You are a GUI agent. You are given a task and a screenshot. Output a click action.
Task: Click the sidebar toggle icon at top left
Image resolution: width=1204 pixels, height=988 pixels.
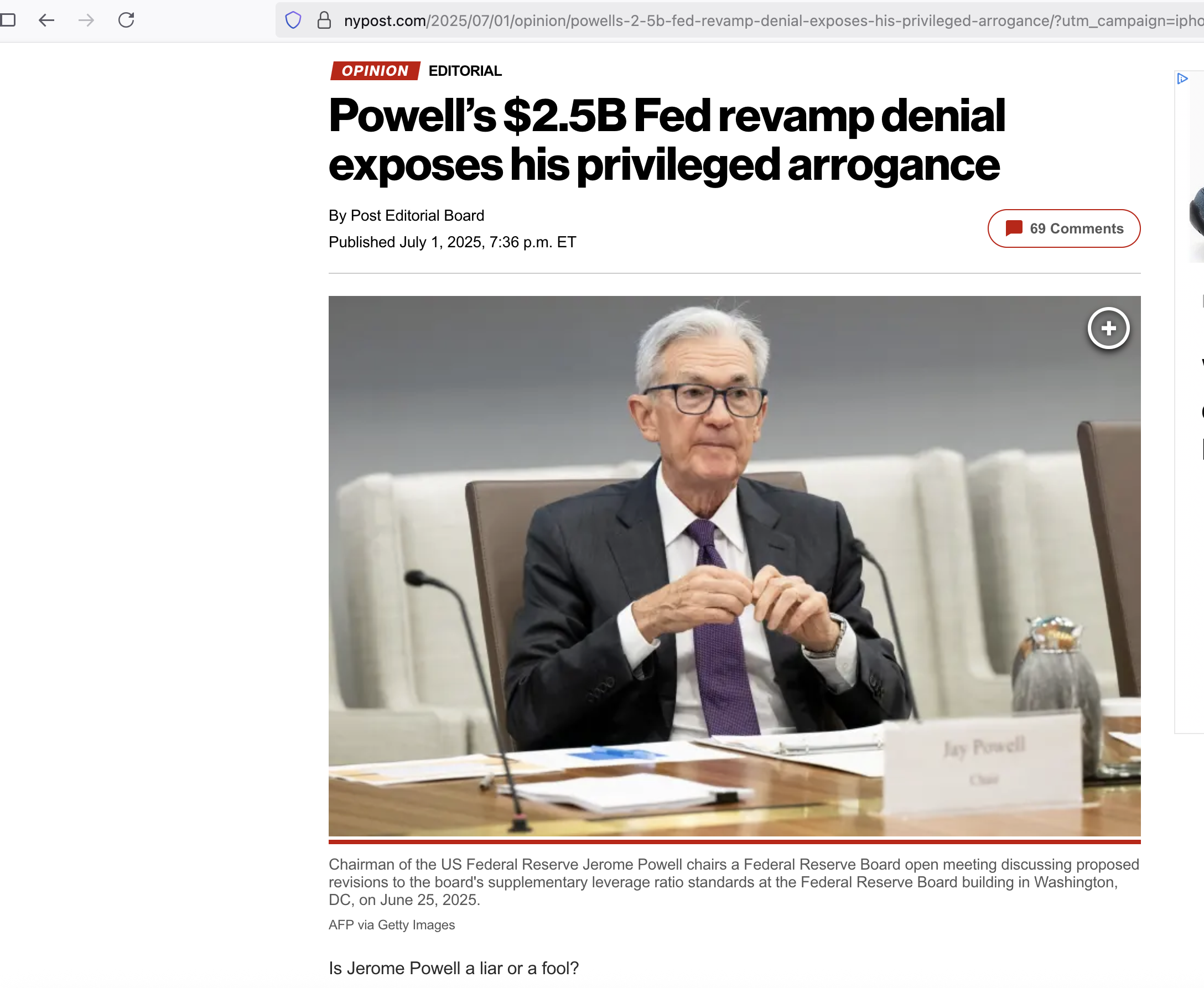(7, 20)
